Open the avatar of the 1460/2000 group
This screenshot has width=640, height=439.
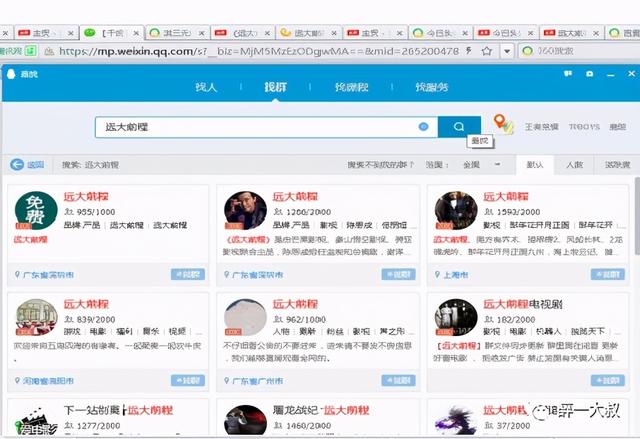pos(245,421)
